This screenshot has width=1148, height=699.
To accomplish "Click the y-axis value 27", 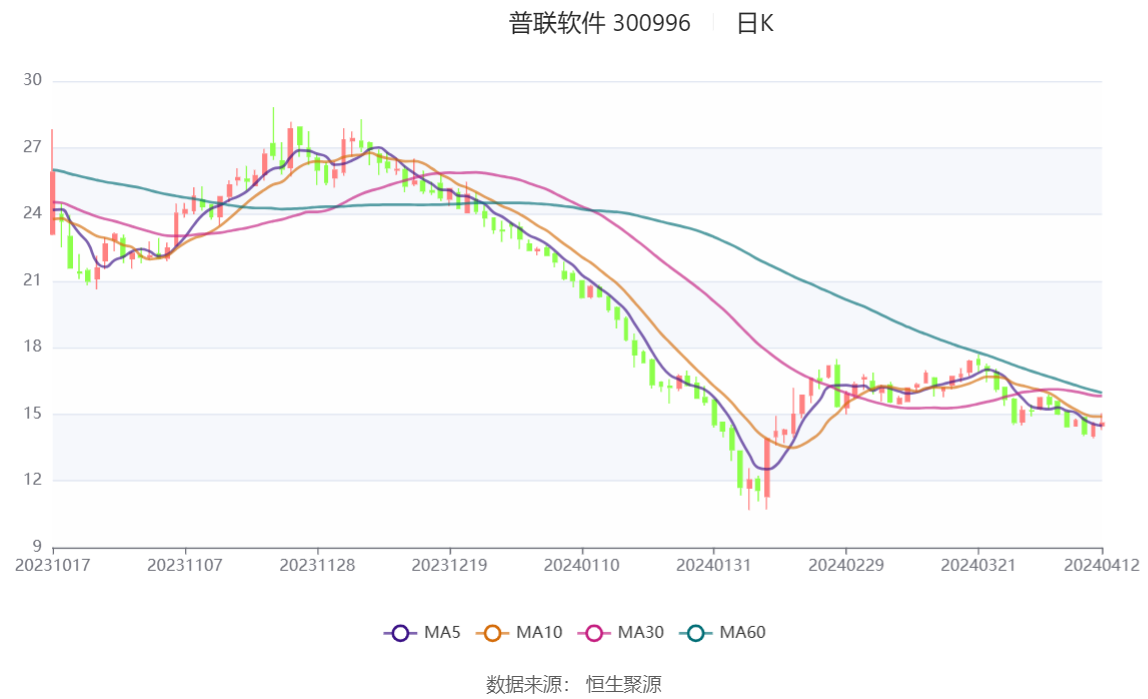I will [x=33, y=146].
